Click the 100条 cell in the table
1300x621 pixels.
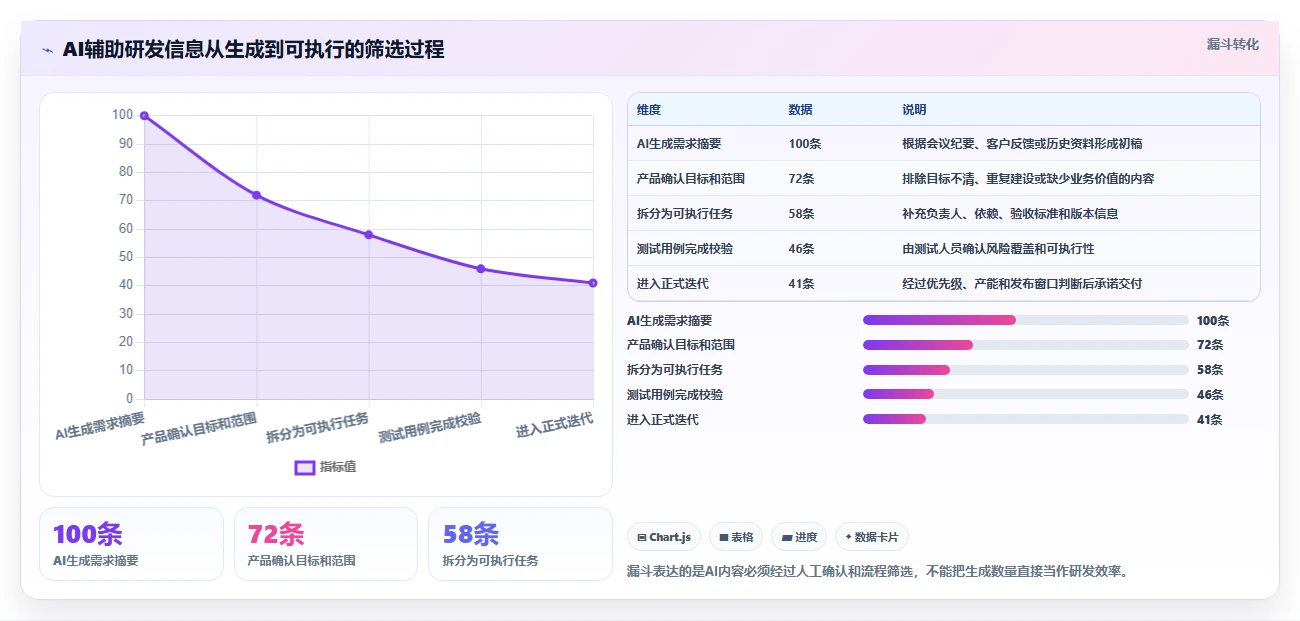point(805,144)
